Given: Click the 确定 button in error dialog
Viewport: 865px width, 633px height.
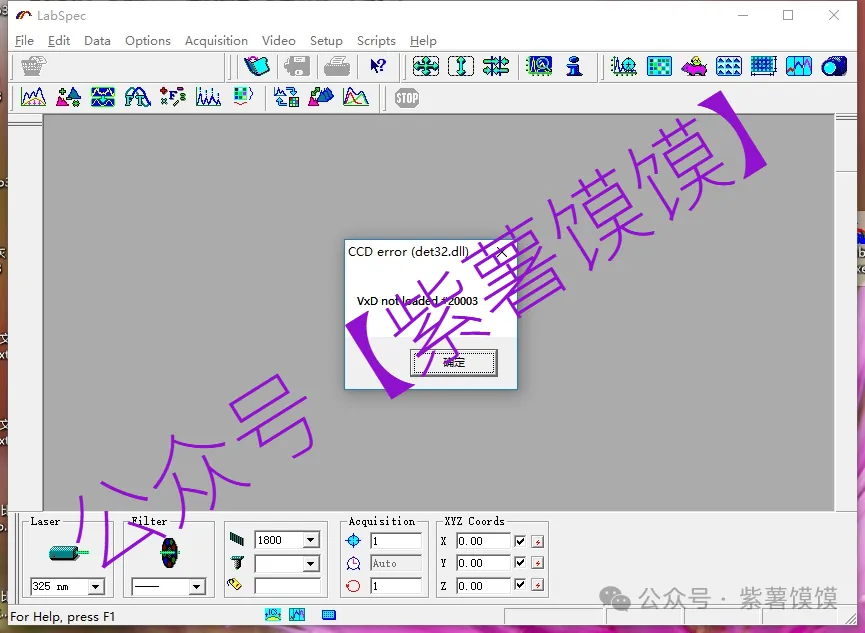Looking at the screenshot, I should click(x=454, y=363).
